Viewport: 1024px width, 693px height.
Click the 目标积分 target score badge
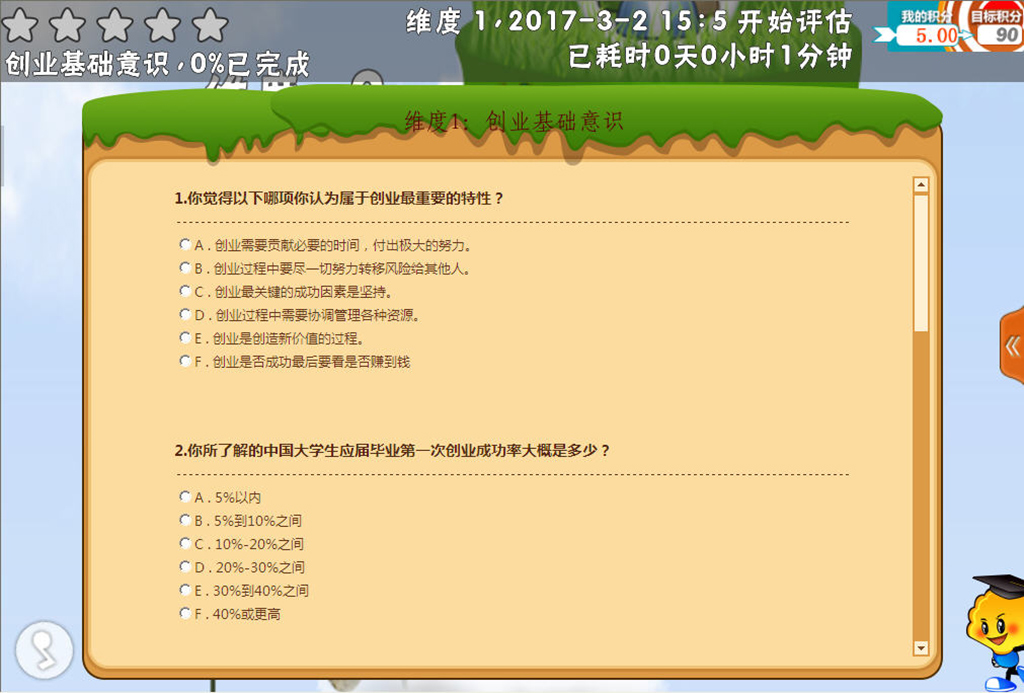point(994,27)
